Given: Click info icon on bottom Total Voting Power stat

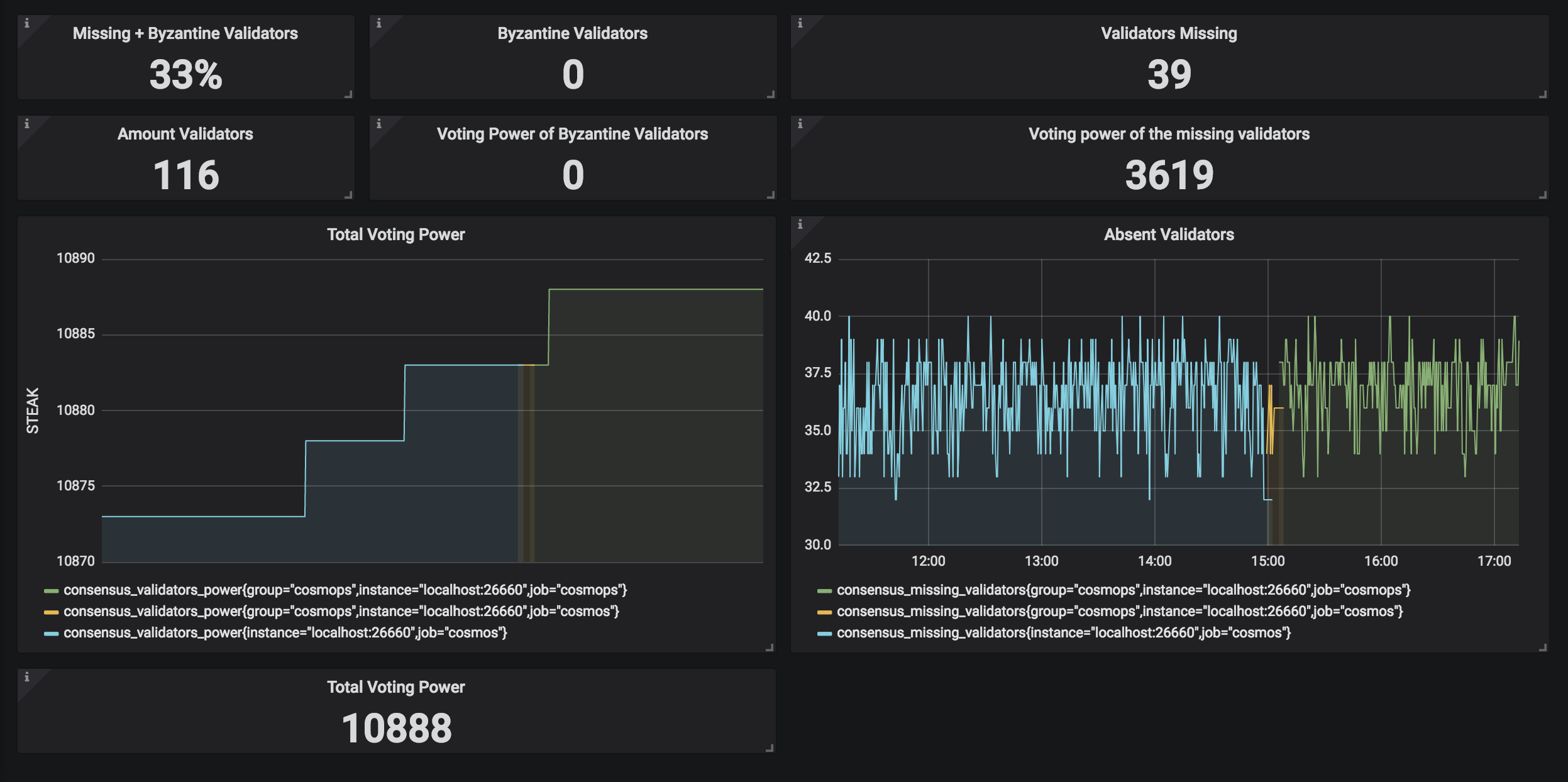Looking at the screenshot, I should [27, 677].
